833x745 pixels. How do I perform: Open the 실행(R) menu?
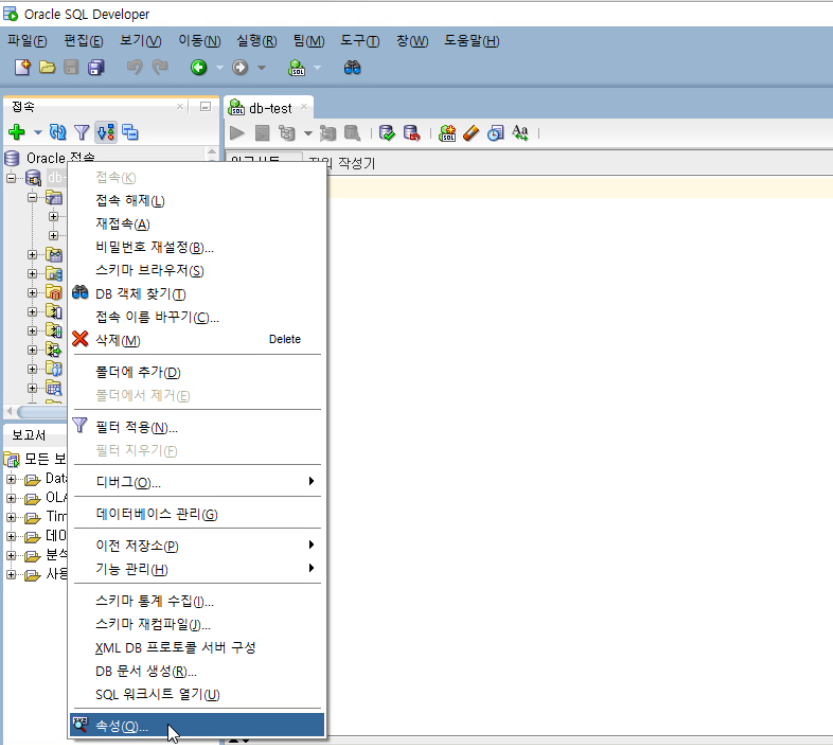click(257, 41)
